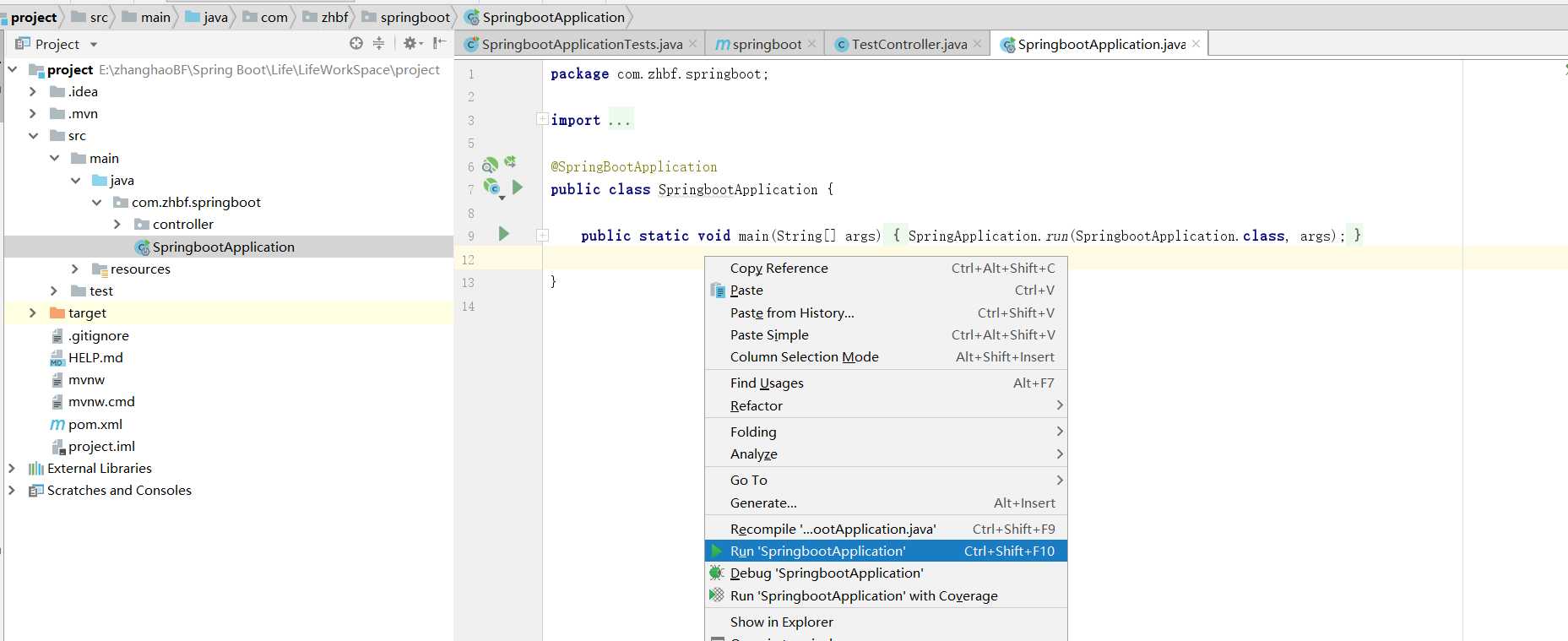Image resolution: width=1568 pixels, height=641 pixels.
Task: Click the green Run arrow in context menu
Action: pyautogui.click(x=717, y=551)
